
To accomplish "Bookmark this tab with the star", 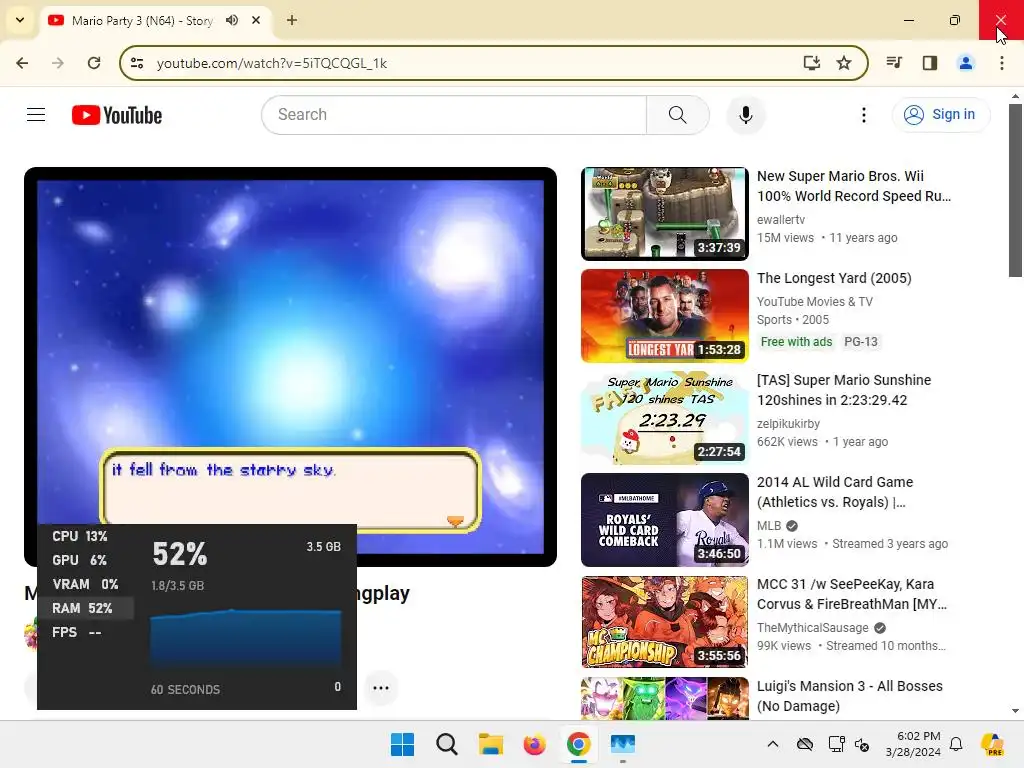I will [x=844, y=63].
